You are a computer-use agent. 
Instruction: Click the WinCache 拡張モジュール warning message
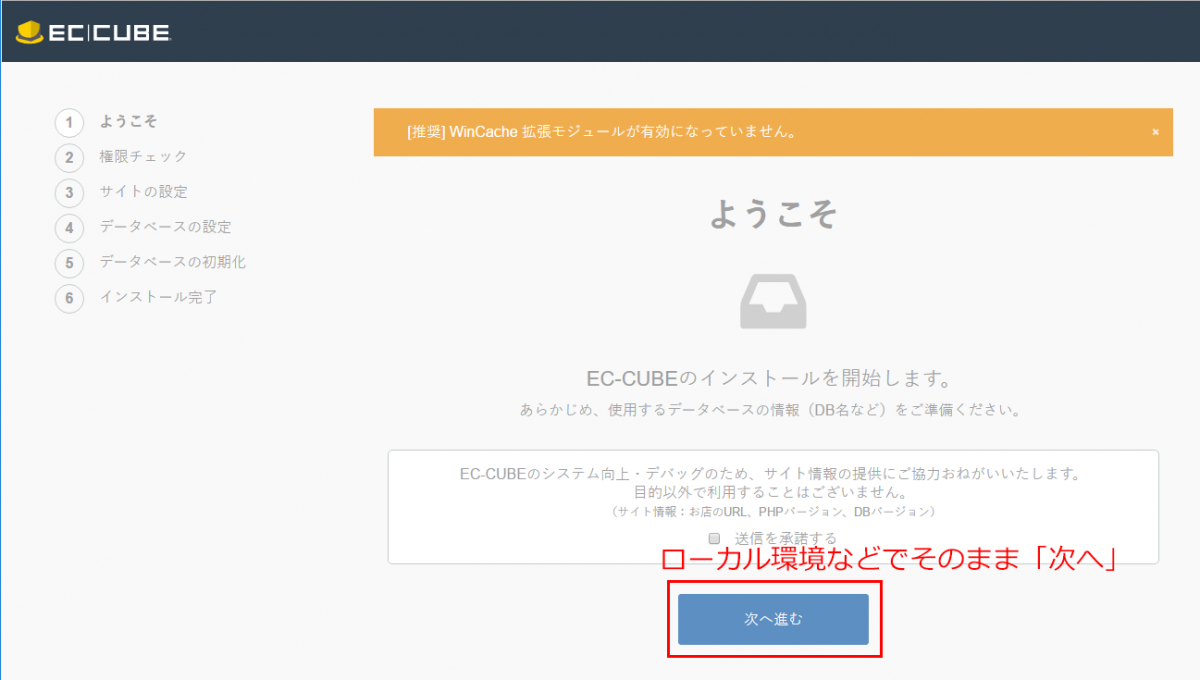click(x=601, y=132)
